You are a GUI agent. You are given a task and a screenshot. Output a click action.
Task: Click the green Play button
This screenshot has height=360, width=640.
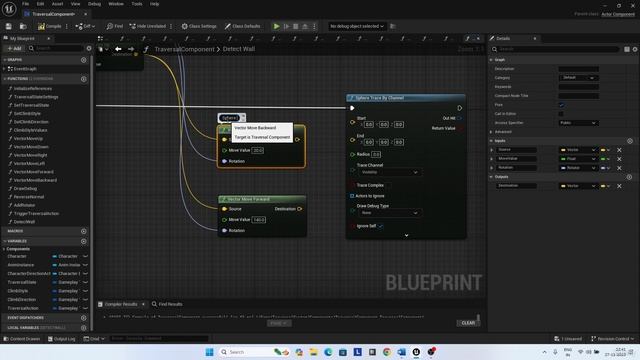point(276,26)
